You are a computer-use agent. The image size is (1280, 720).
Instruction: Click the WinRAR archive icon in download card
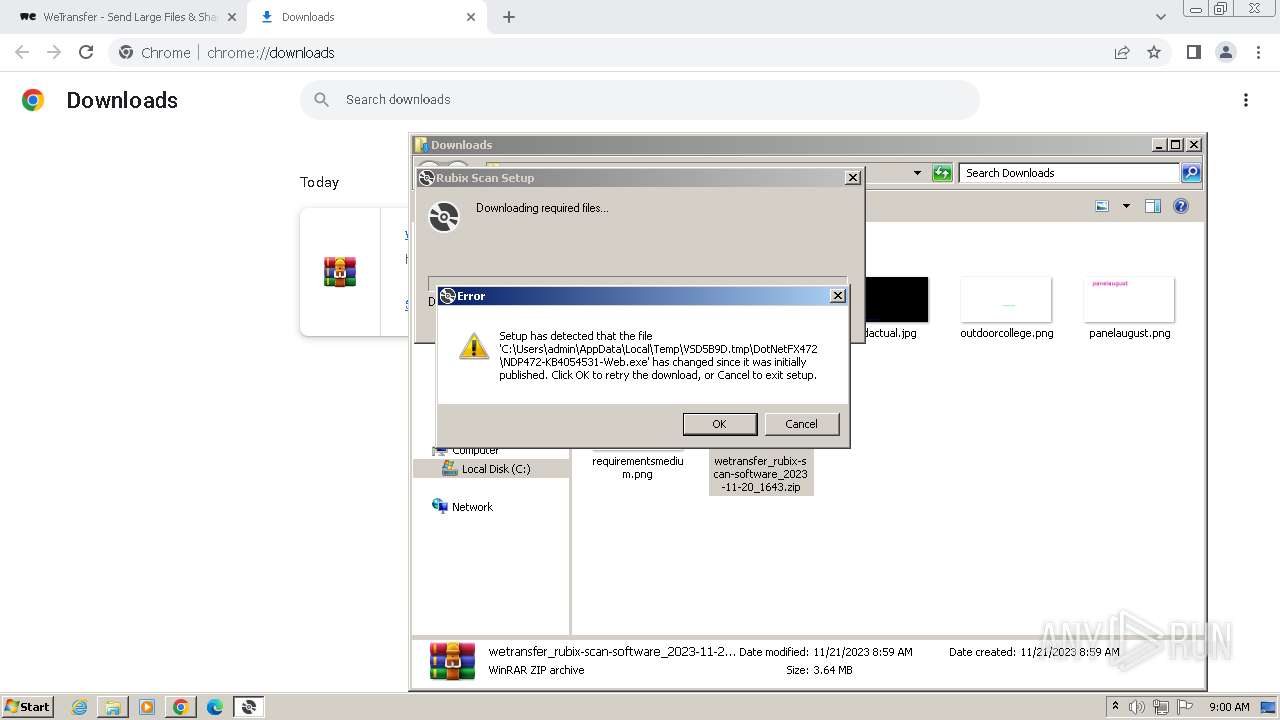tap(340, 272)
